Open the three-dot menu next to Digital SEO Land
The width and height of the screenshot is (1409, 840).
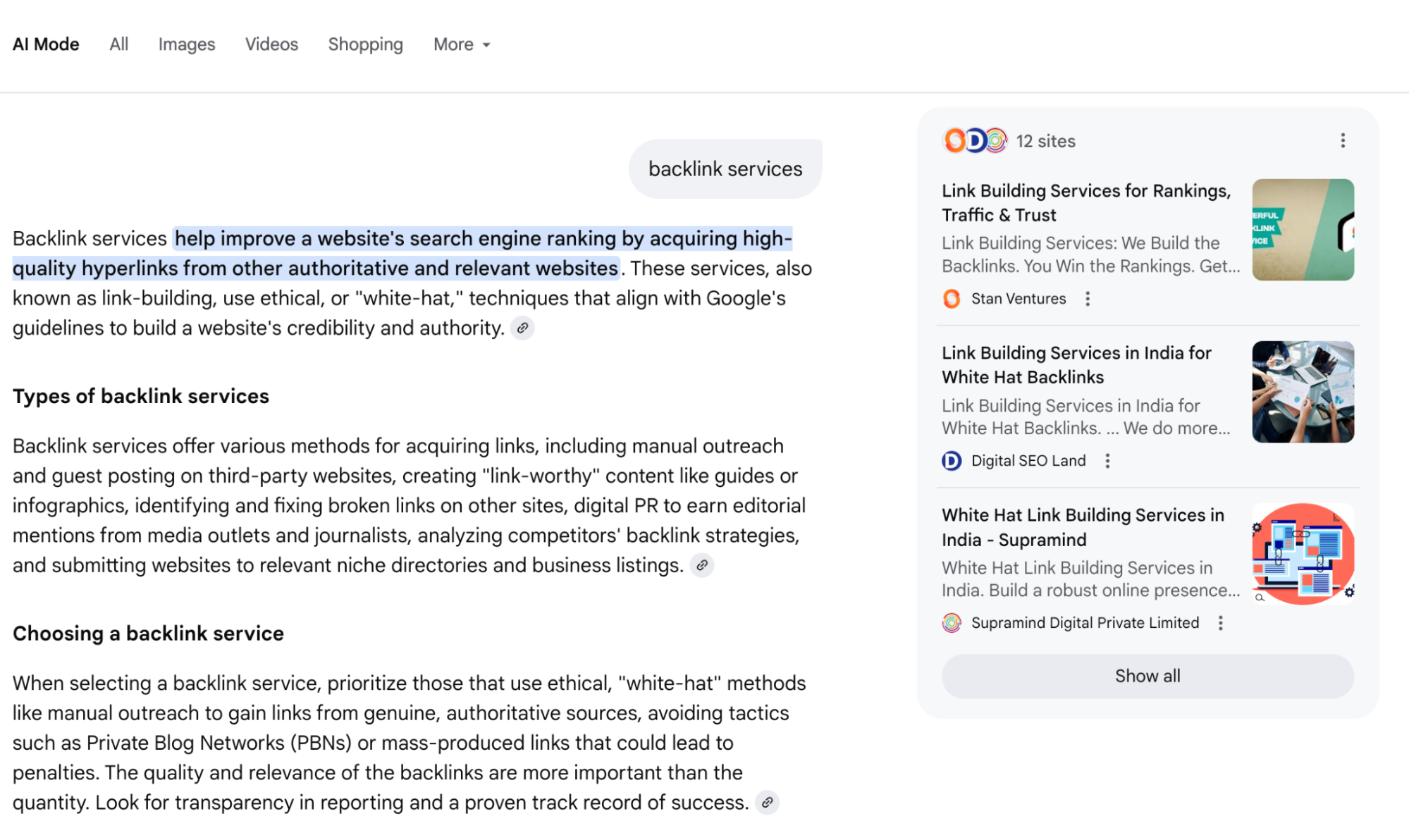[1107, 461]
